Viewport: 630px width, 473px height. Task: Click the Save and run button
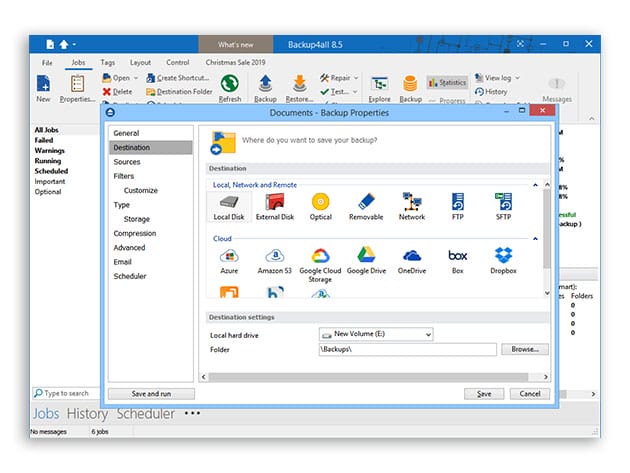click(150, 394)
